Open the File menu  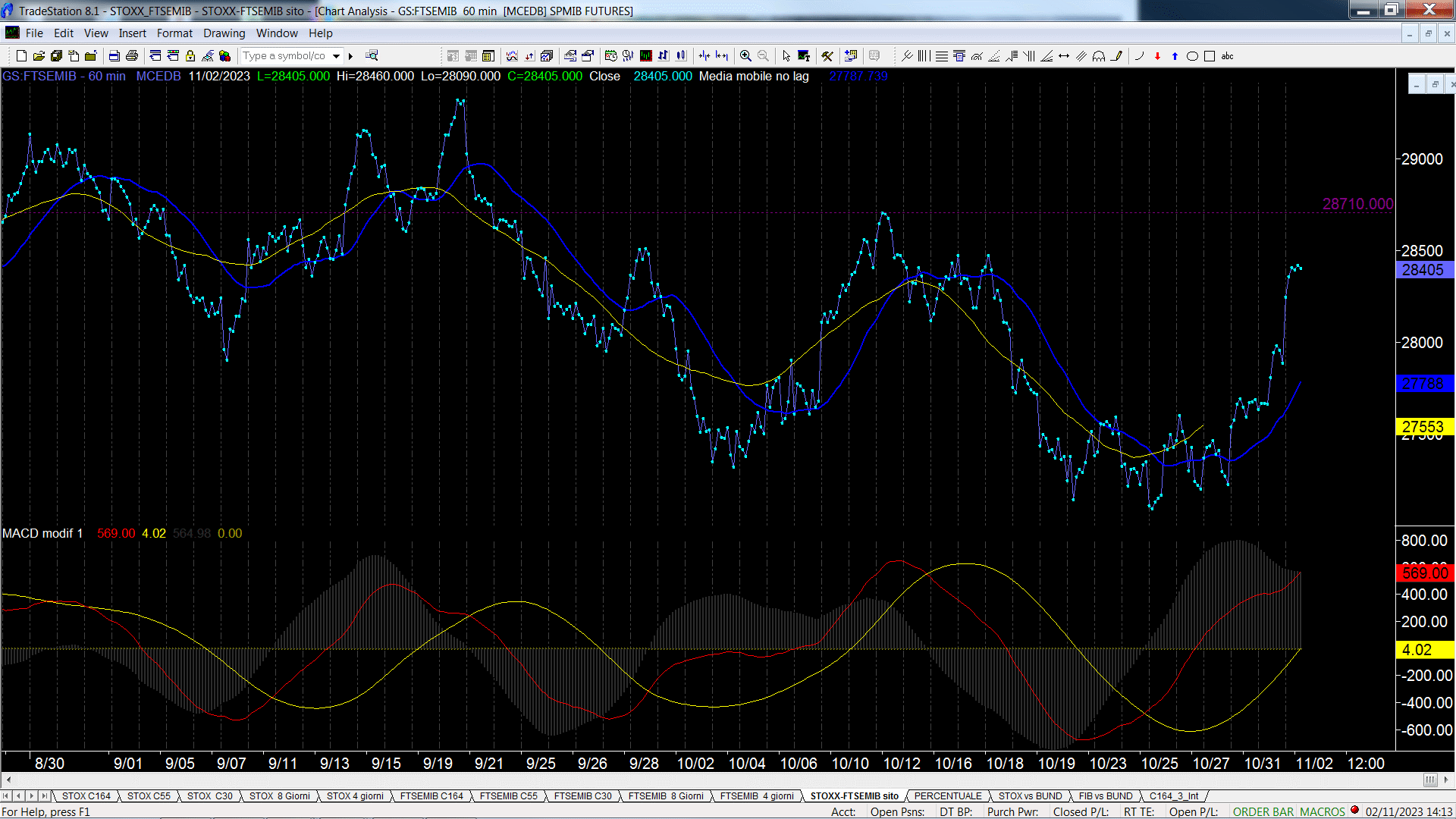click(x=34, y=33)
